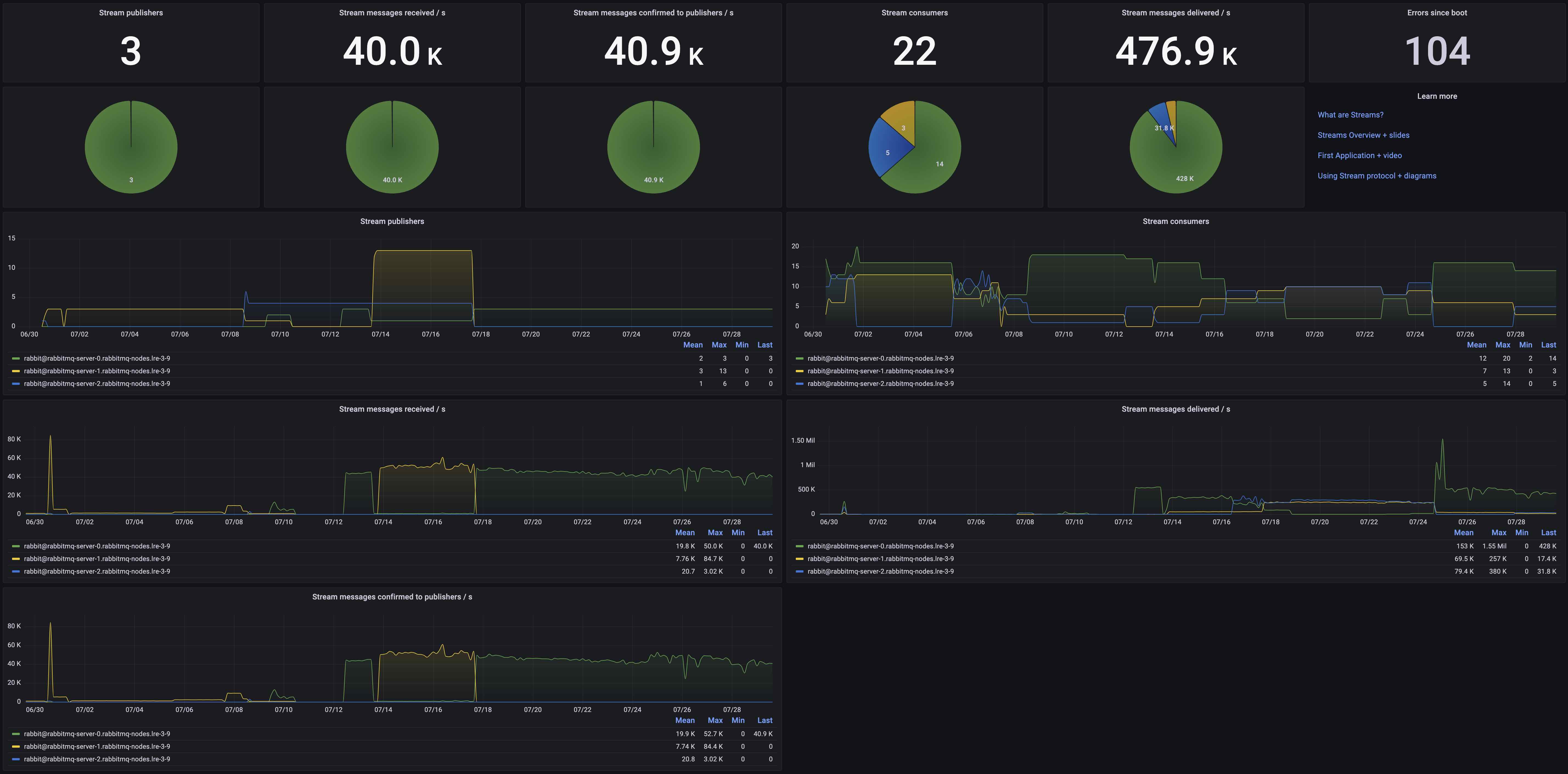Click 'First Application + video' link
Viewport: 1568px width, 774px height.
point(1359,156)
